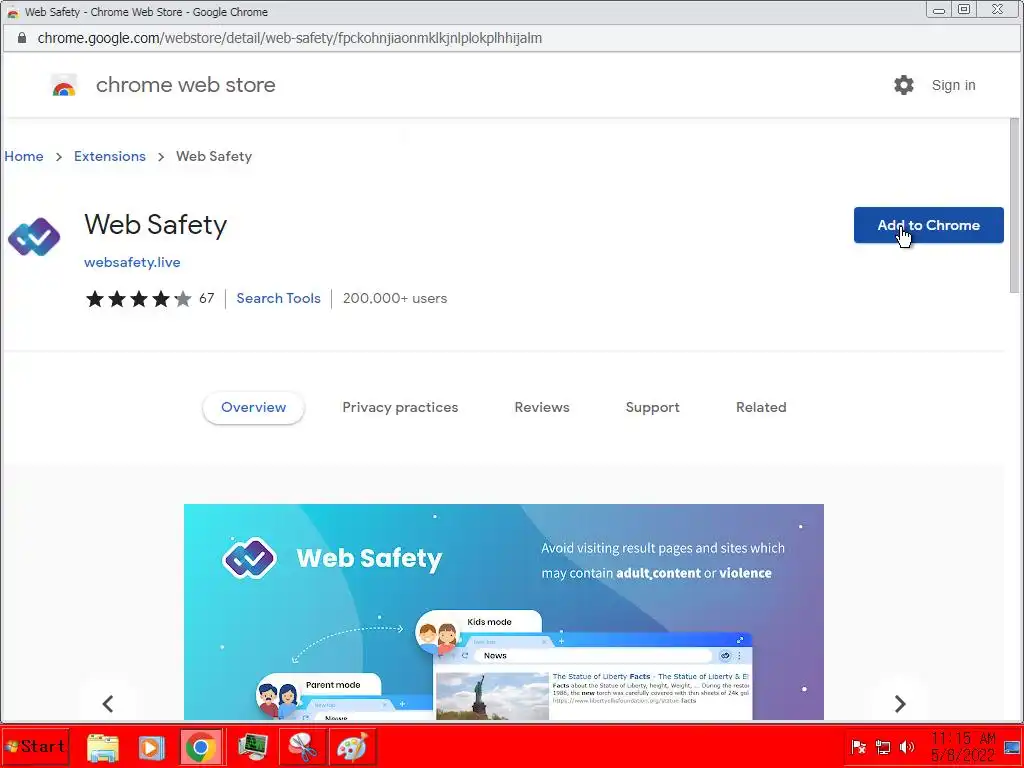Click the page vertical scrollbar thumb
Viewport: 1024px width, 768px height.
pos(1014,206)
